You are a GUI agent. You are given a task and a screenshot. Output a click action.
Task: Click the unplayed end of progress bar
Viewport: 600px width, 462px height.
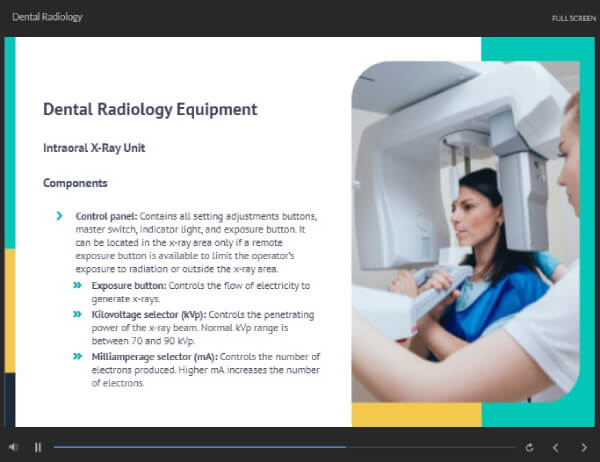pyautogui.click(x=430, y=447)
